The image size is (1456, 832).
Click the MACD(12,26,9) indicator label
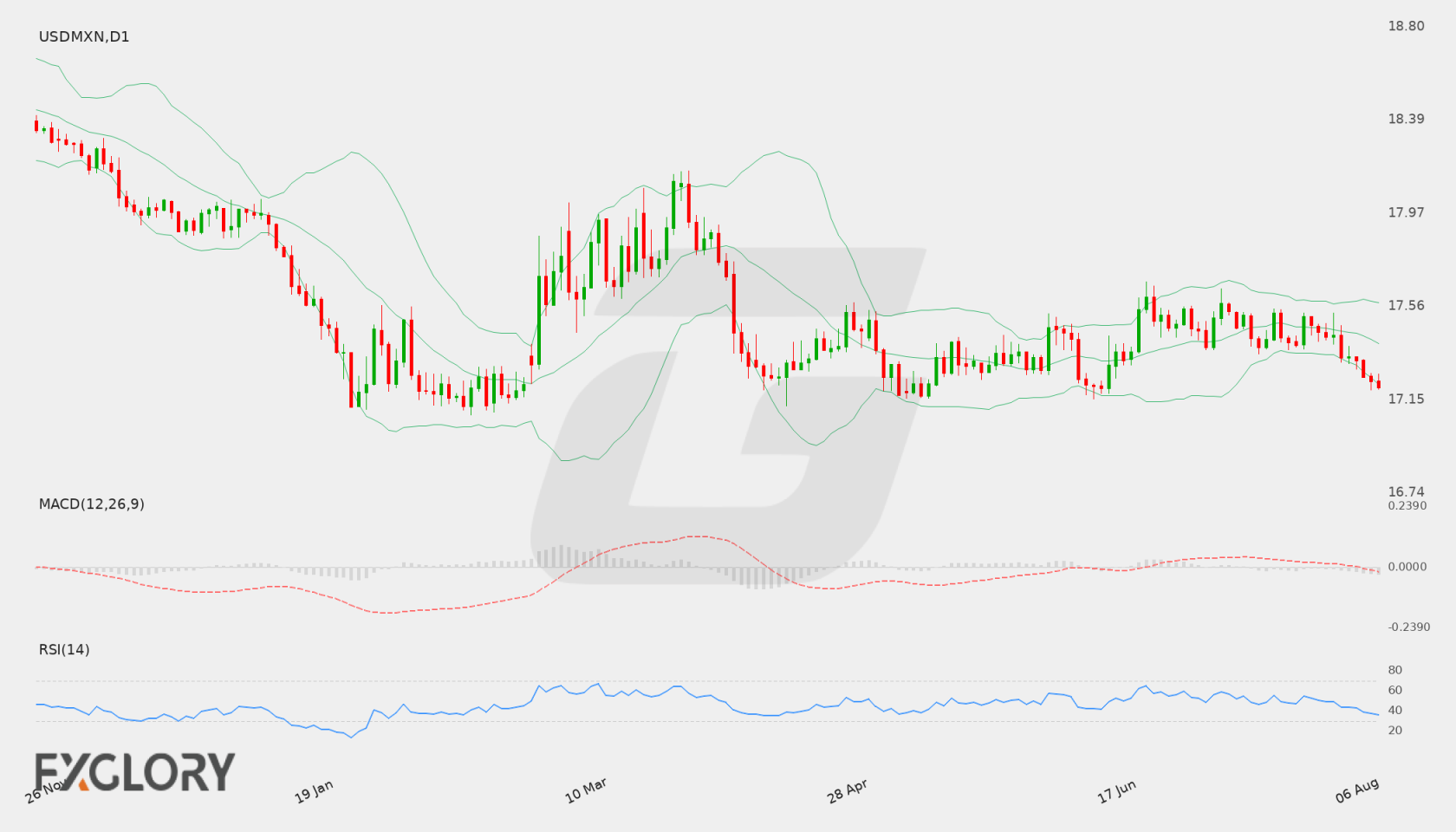click(x=91, y=504)
